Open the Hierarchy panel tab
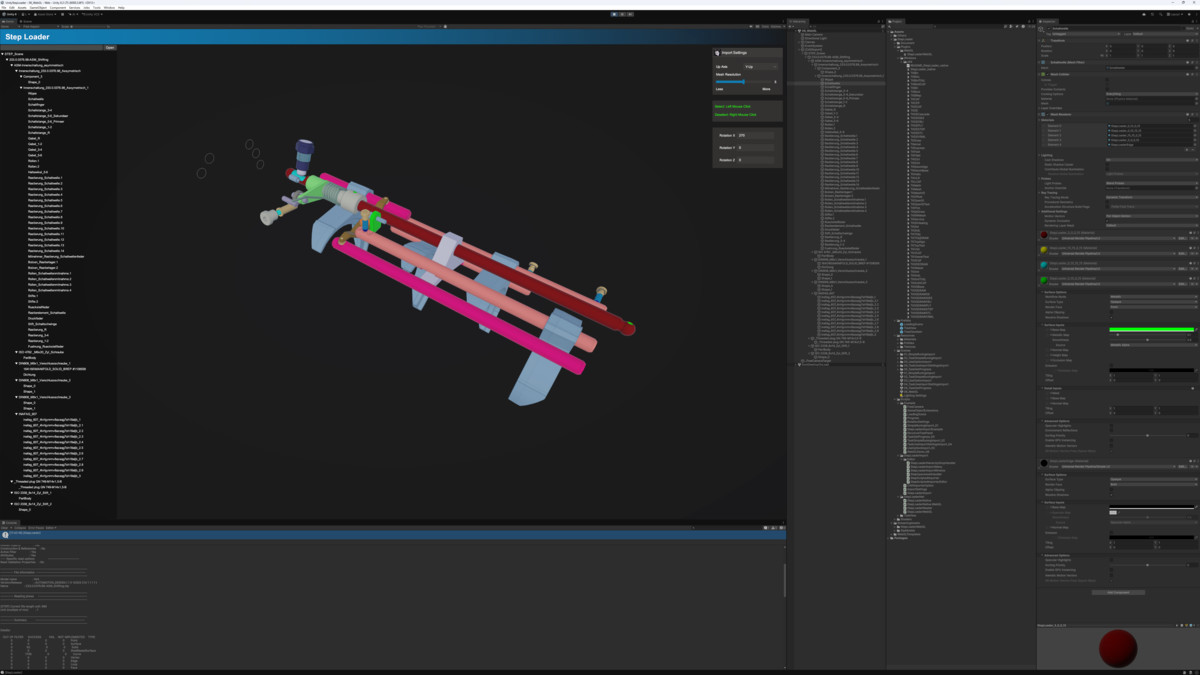Image resolution: width=1200 pixels, height=675 pixels. click(x=798, y=21)
